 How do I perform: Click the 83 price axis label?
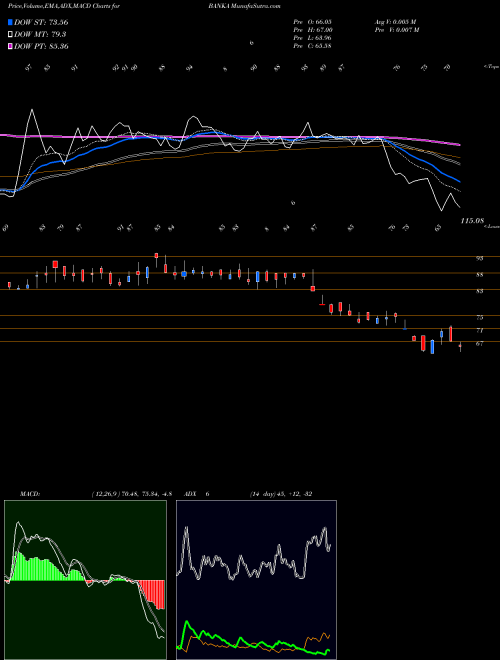point(479,291)
